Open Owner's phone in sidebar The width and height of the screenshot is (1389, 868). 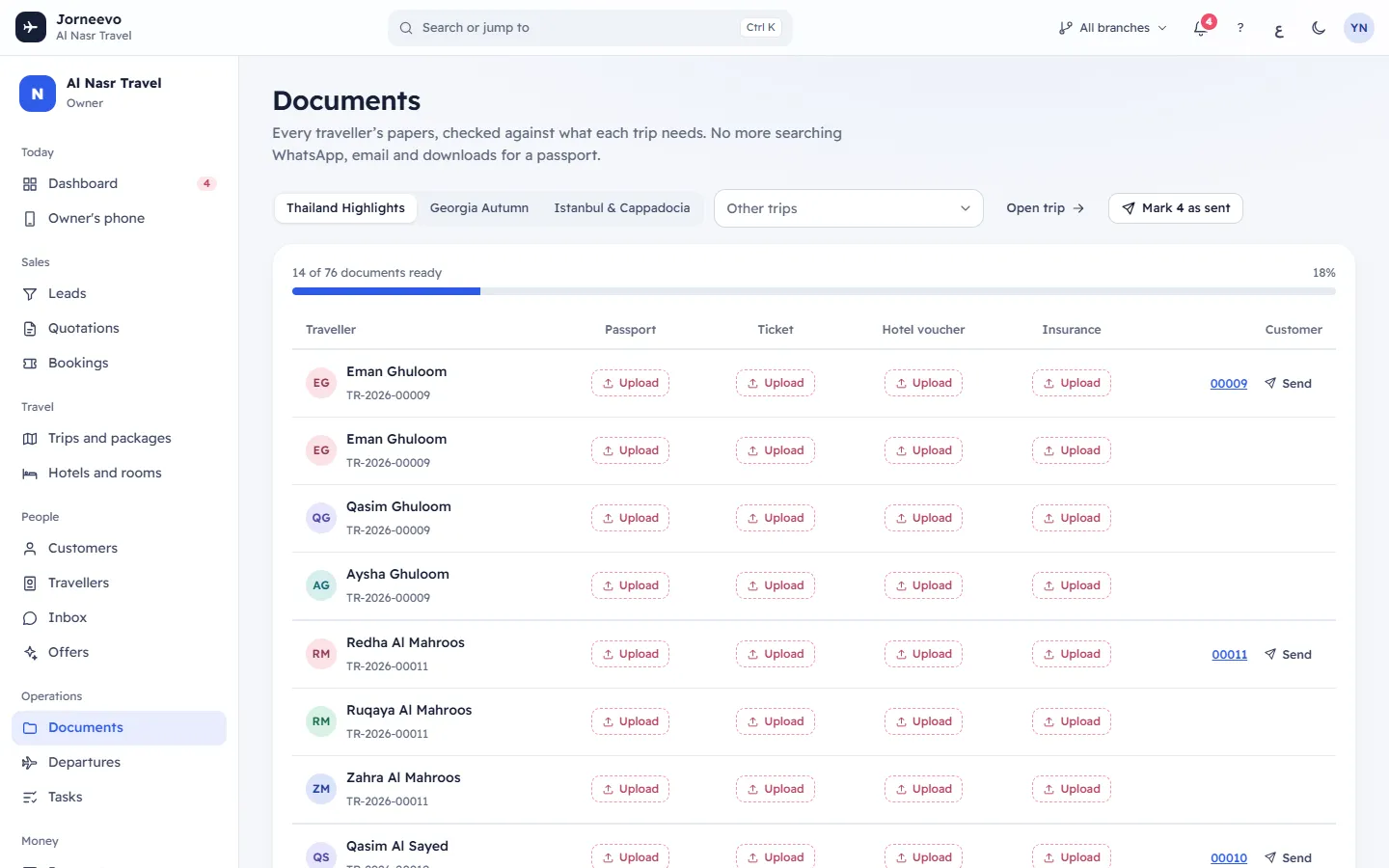[x=119, y=218]
